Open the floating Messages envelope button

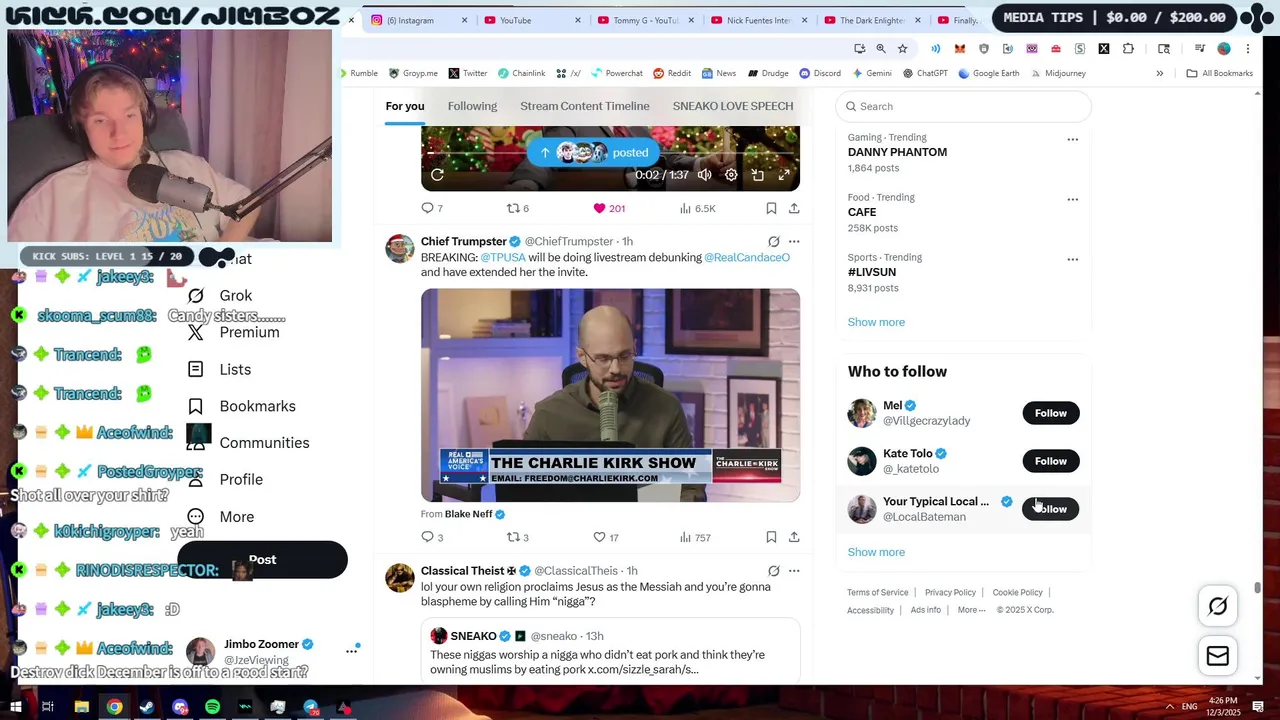[x=1218, y=656]
